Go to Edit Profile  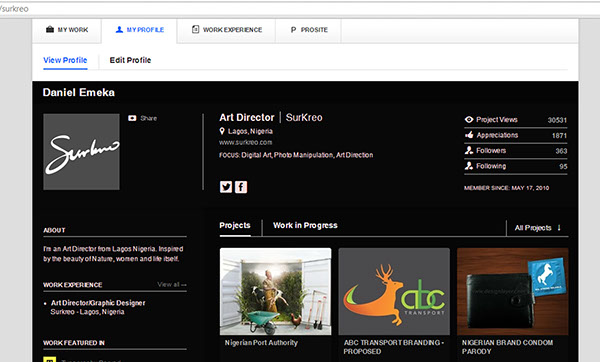tap(130, 60)
